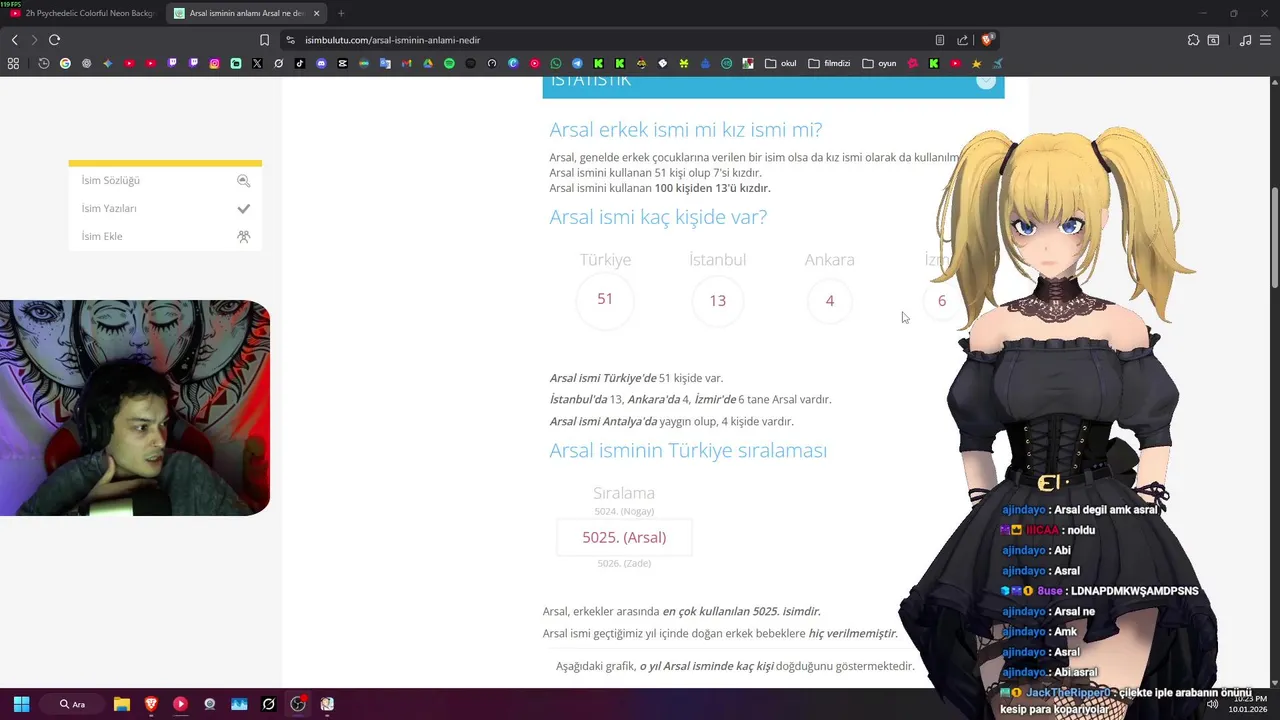Open the Gmail bookmark icon
Viewport: 1280px width, 720px height.
point(406,63)
